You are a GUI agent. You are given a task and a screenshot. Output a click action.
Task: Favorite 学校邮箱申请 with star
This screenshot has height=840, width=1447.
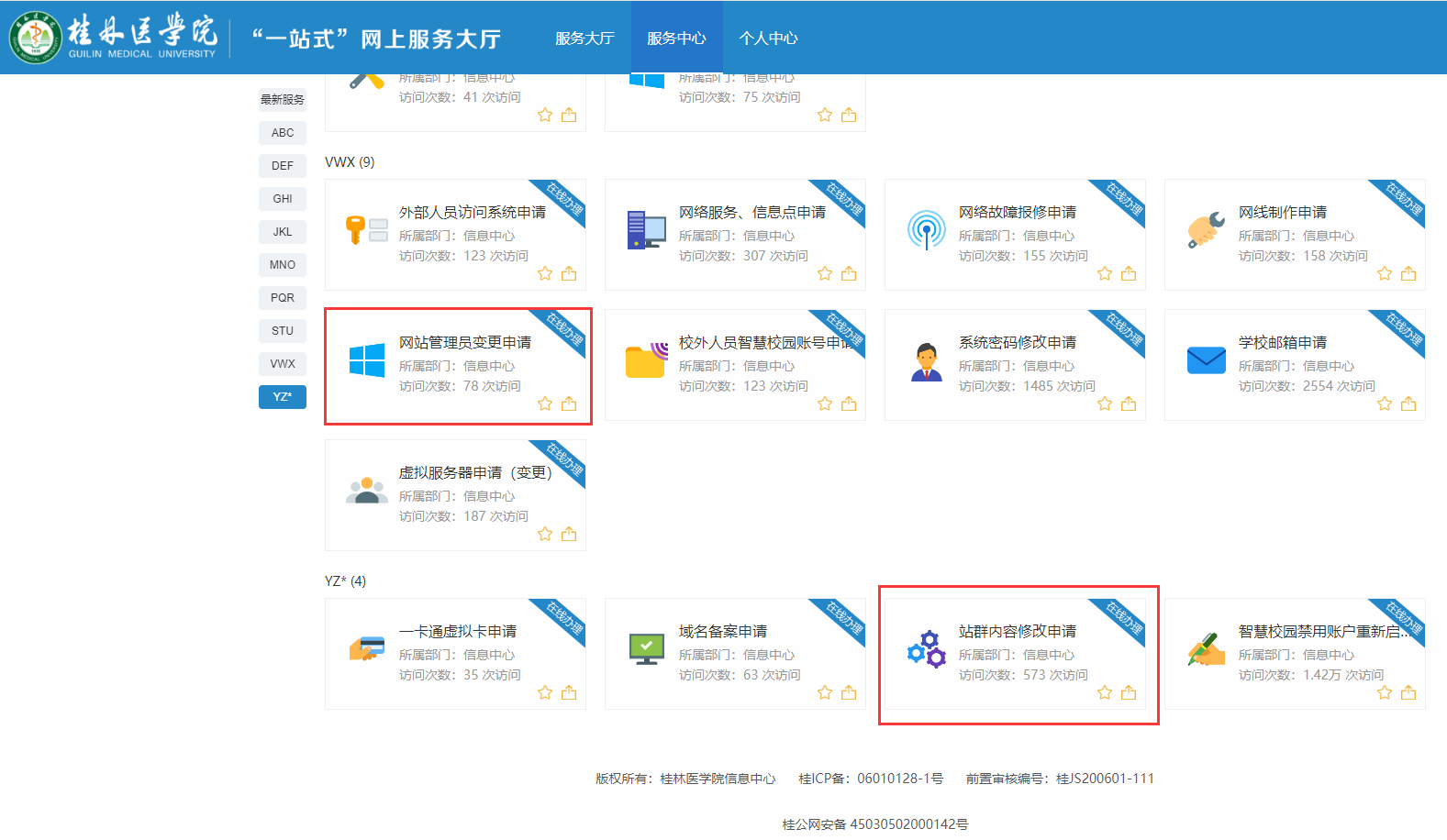(1385, 403)
